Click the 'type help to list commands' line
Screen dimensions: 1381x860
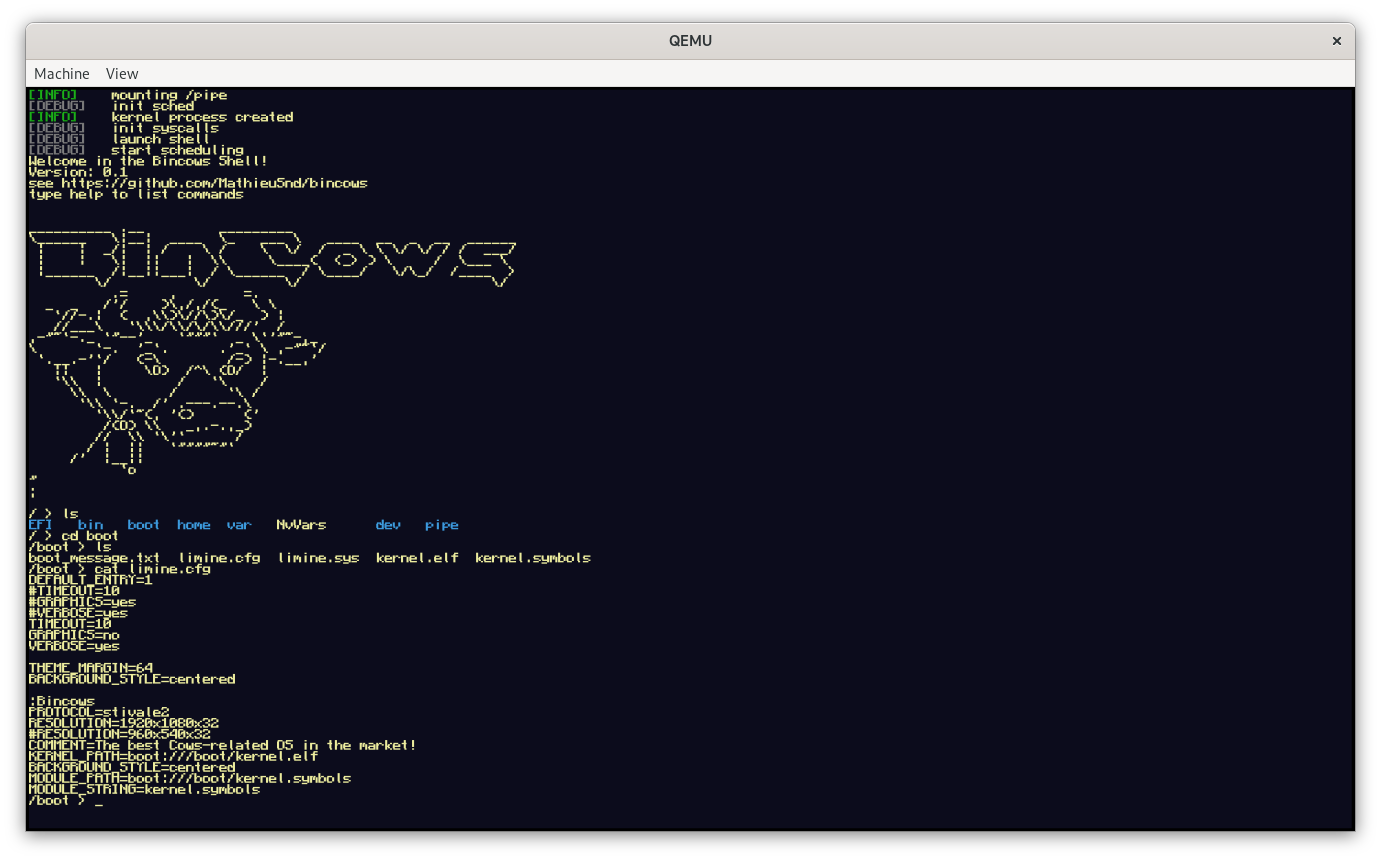(136, 194)
